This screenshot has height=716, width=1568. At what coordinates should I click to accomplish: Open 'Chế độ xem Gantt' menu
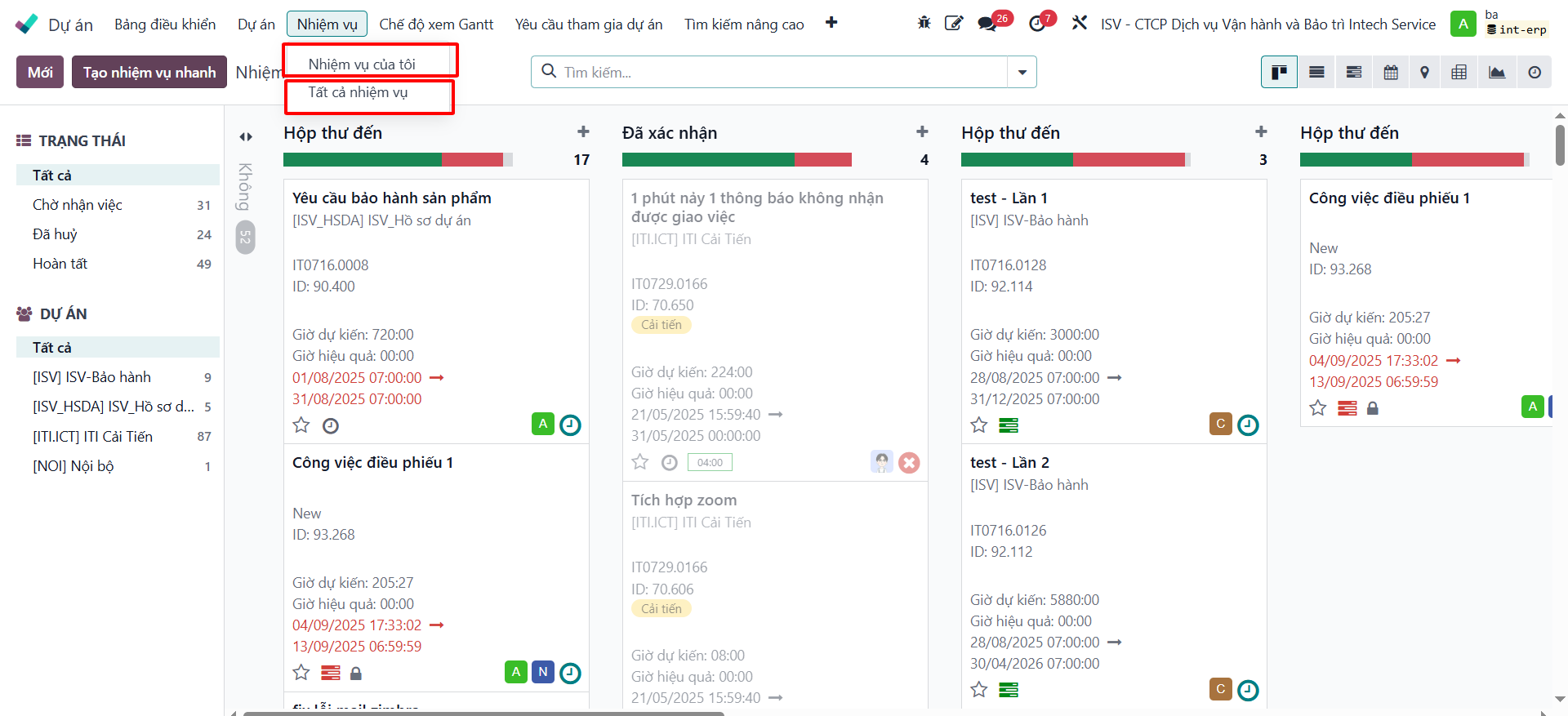[x=436, y=24]
